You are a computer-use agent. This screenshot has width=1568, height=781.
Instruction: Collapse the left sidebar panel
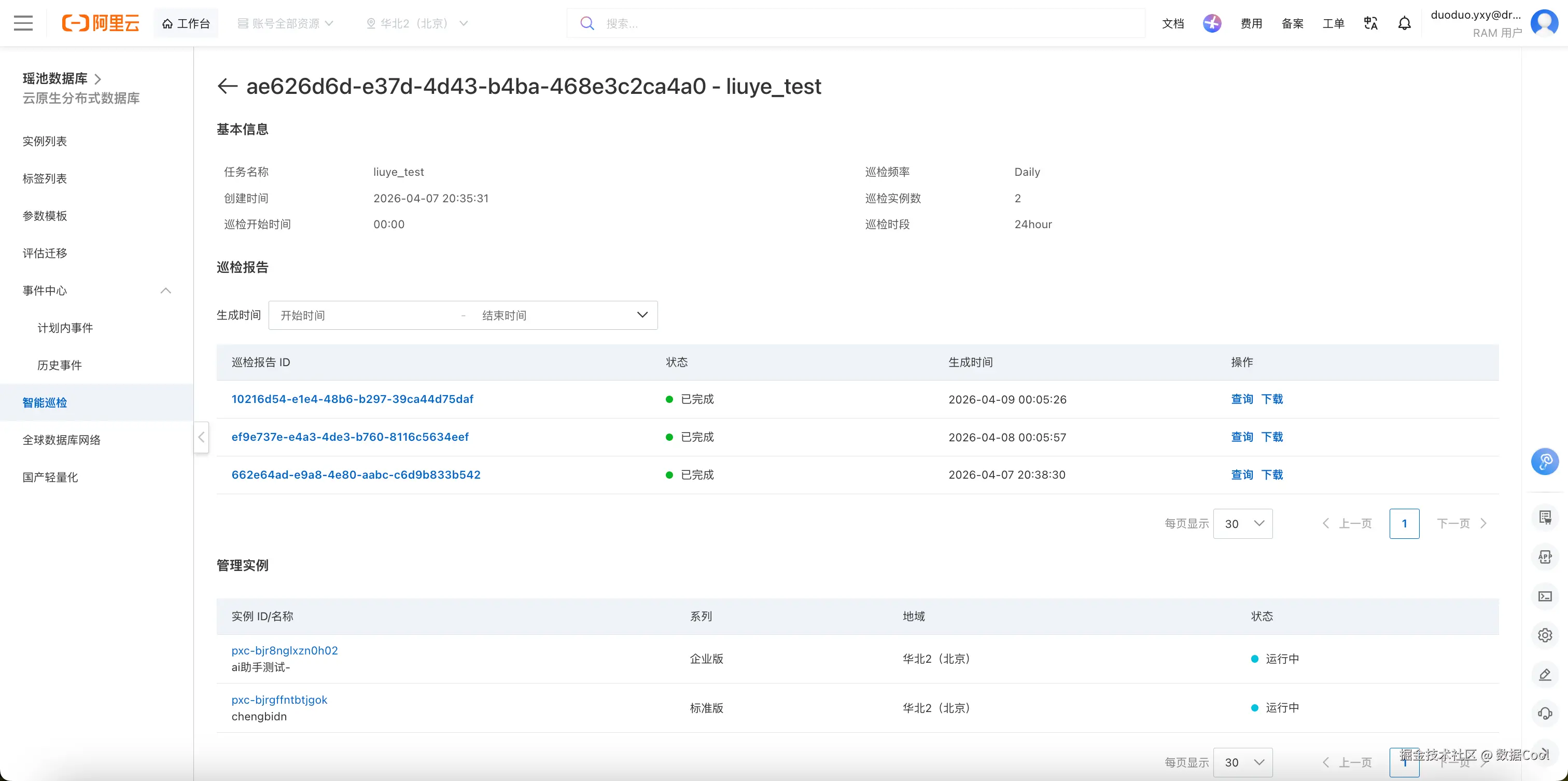pos(202,437)
